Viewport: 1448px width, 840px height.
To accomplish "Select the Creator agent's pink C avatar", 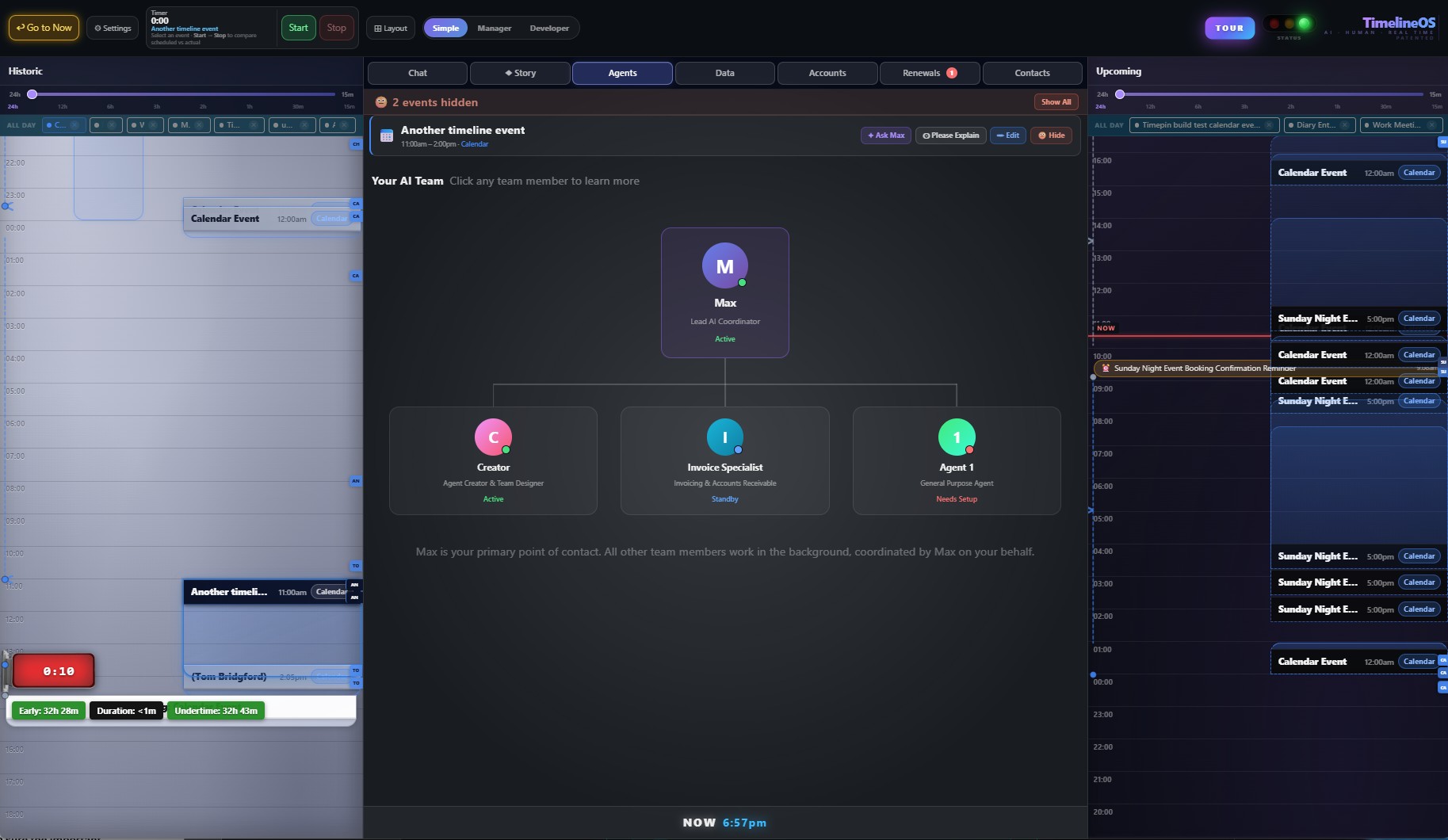I will 493,437.
